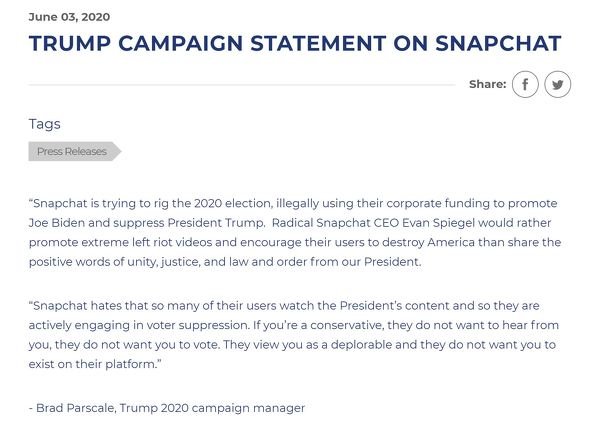Open the Press Releases tag

tap(75, 151)
